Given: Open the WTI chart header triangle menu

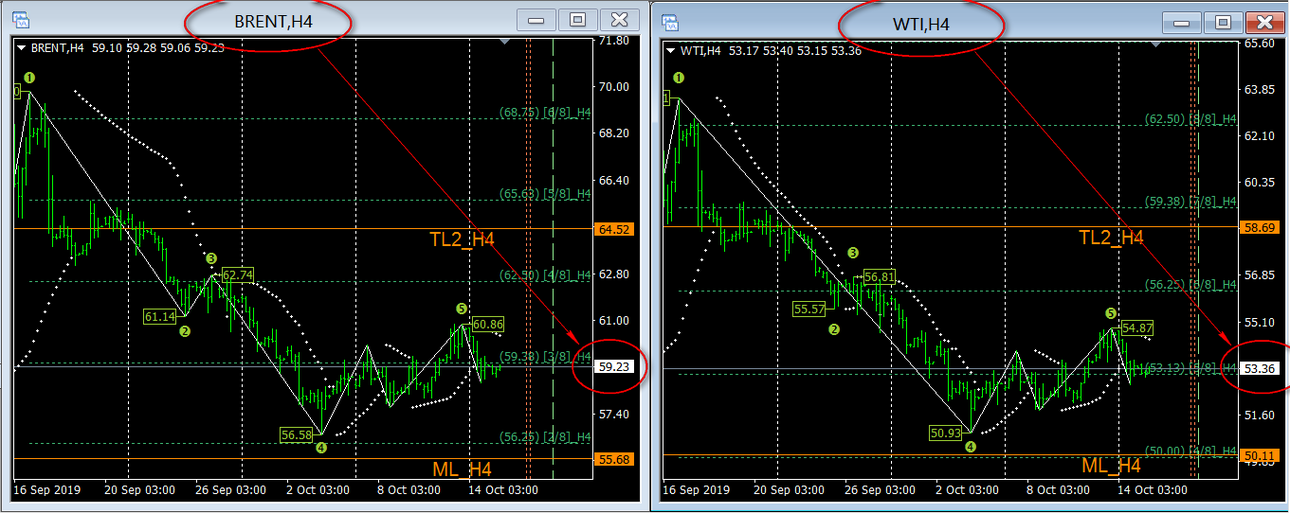Looking at the screenshot, I should (671, 50).
